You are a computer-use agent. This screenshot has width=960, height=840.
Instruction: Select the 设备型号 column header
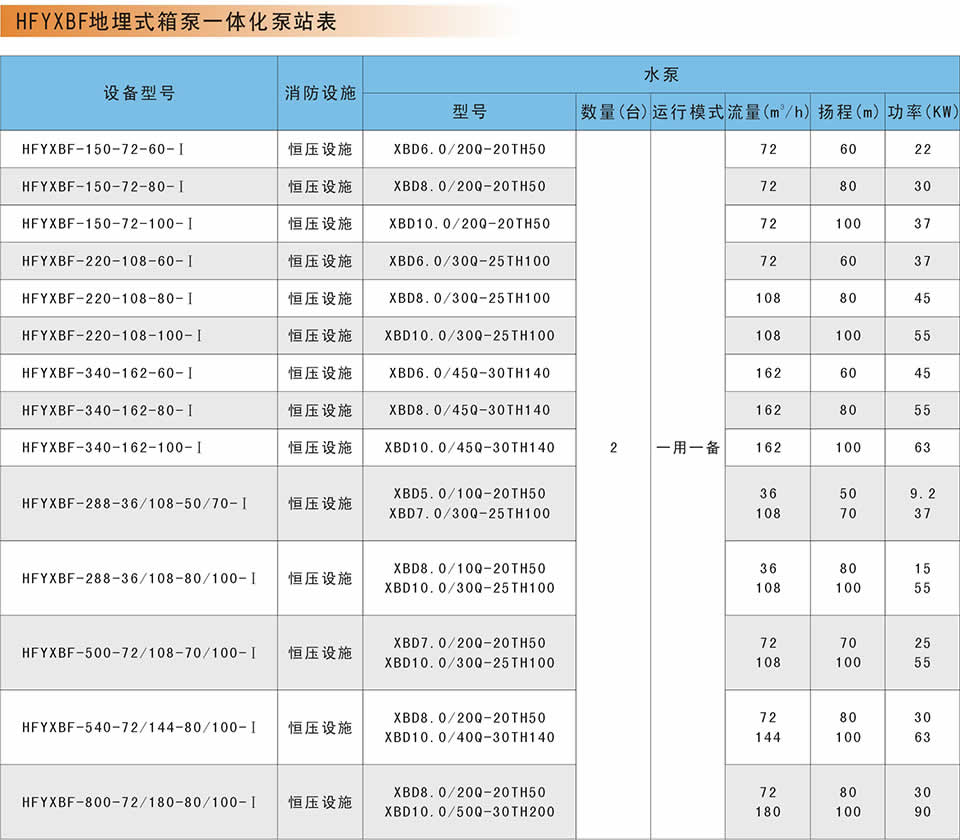click(x=139, y=93)
